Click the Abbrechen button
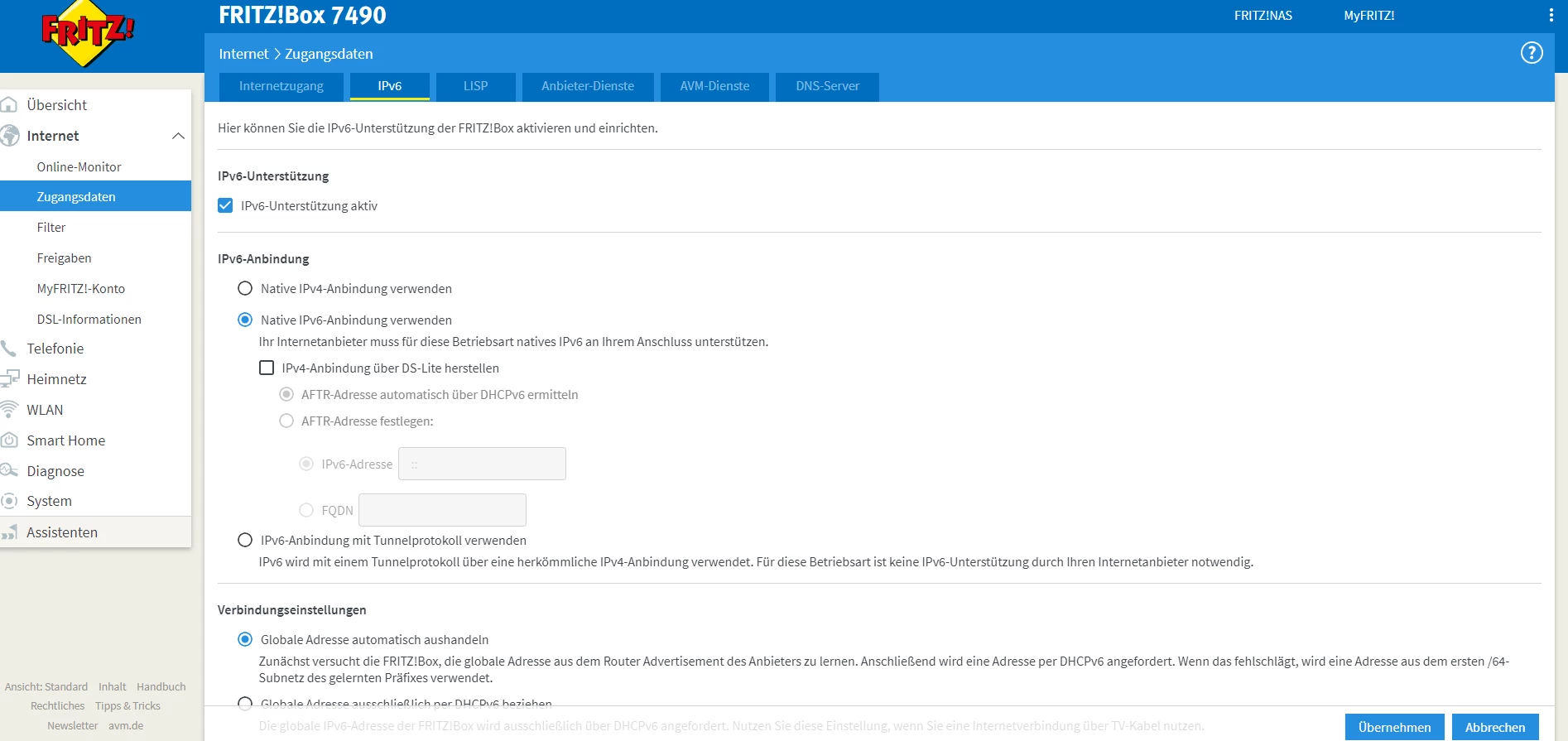 (x=1495, y=727)
